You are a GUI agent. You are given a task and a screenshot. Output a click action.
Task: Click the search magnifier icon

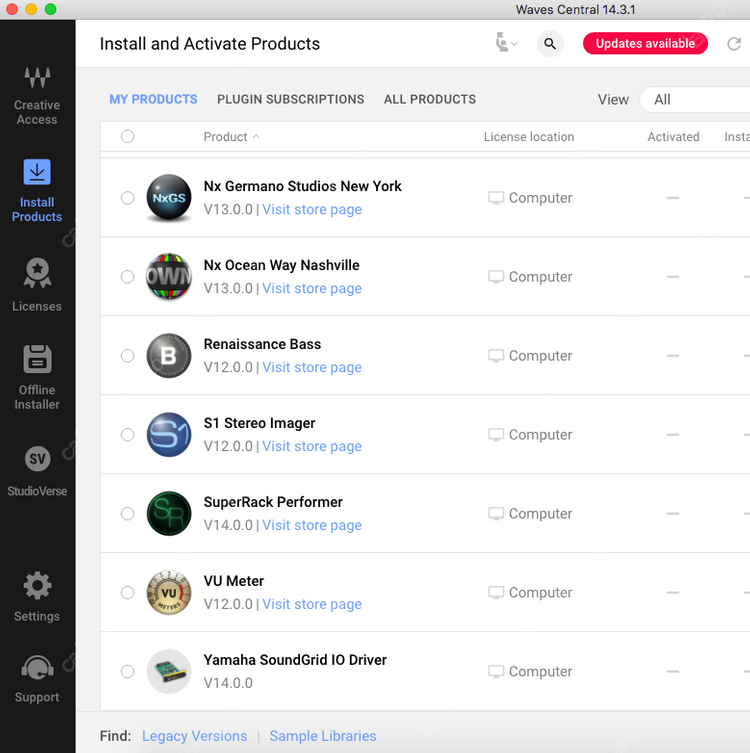[550, 44]
